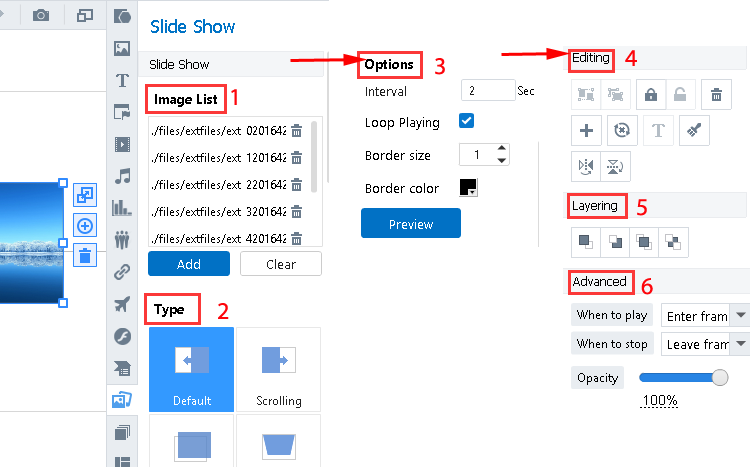Click the Add image button
This screenshot has width=750, height=467.
tap(188, 264)
